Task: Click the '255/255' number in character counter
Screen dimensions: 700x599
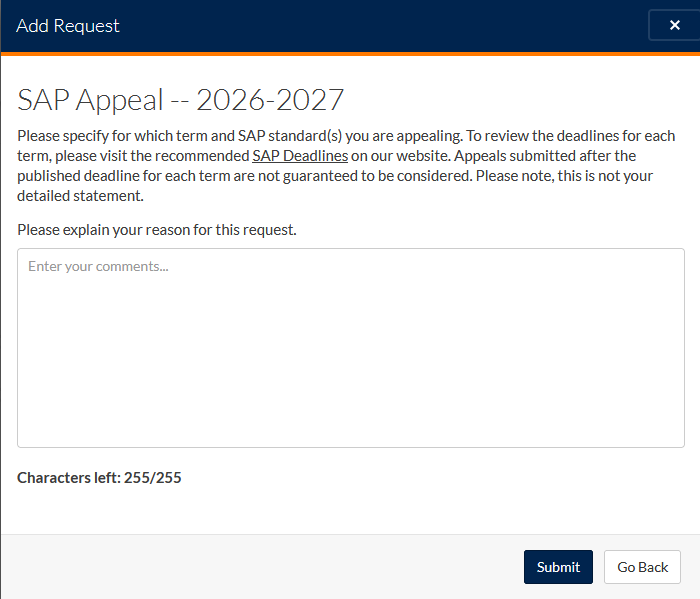Action: (153, 478)
